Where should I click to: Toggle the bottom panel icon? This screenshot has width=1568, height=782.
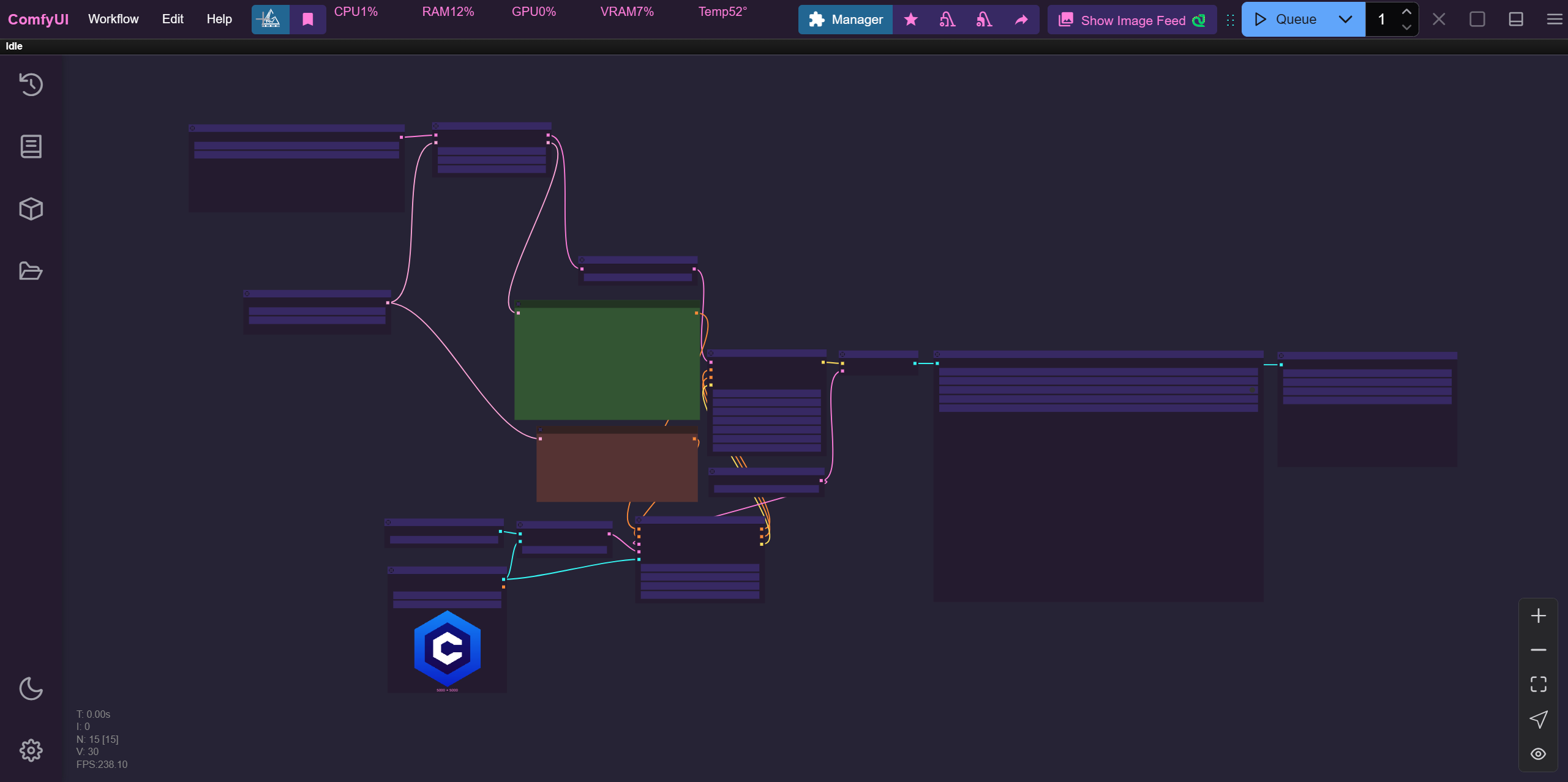[x=1515, y=20]
